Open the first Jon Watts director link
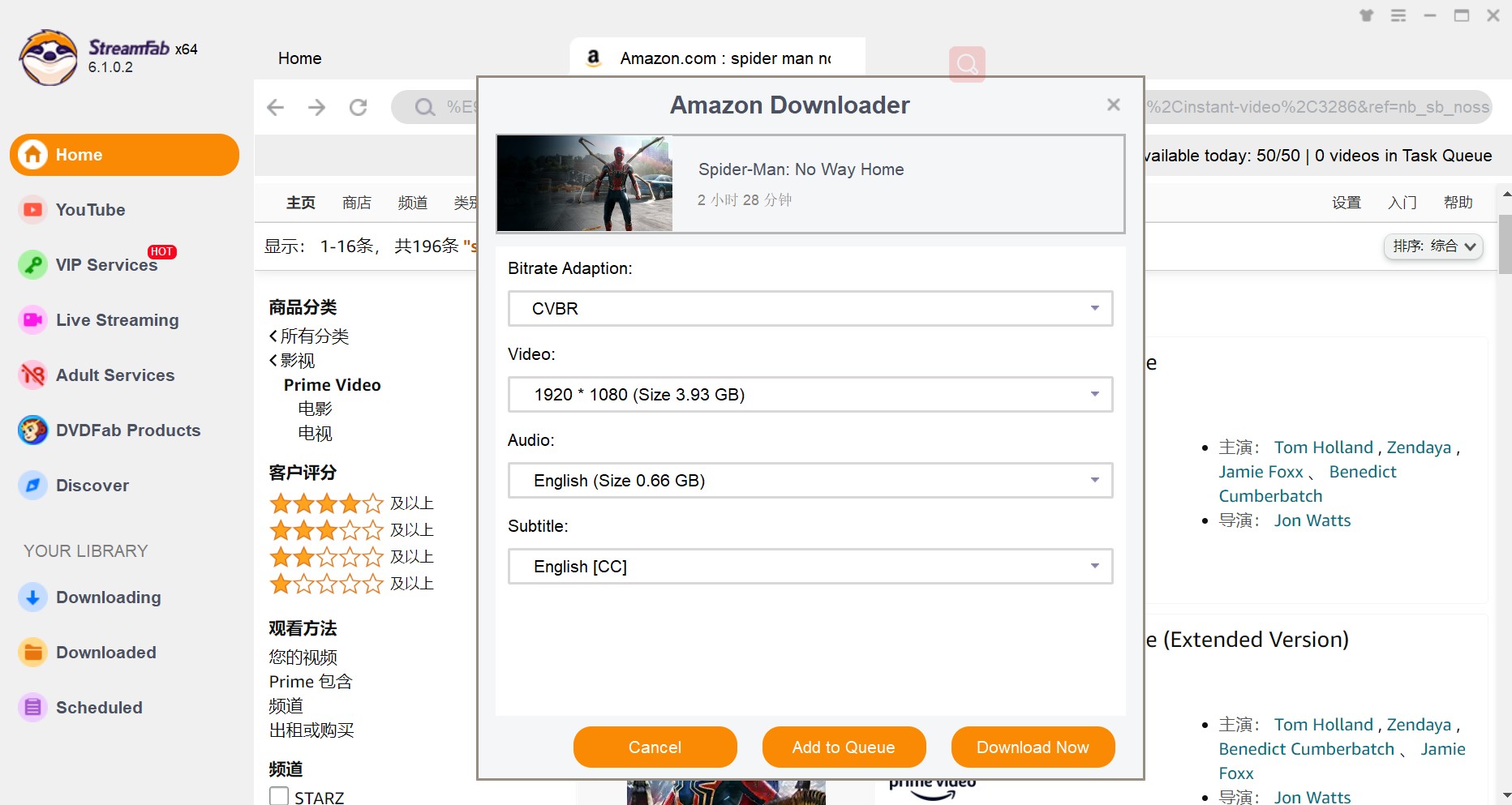The height and width of the screenshot is (805, 1512). click(x=1312, y=520)
